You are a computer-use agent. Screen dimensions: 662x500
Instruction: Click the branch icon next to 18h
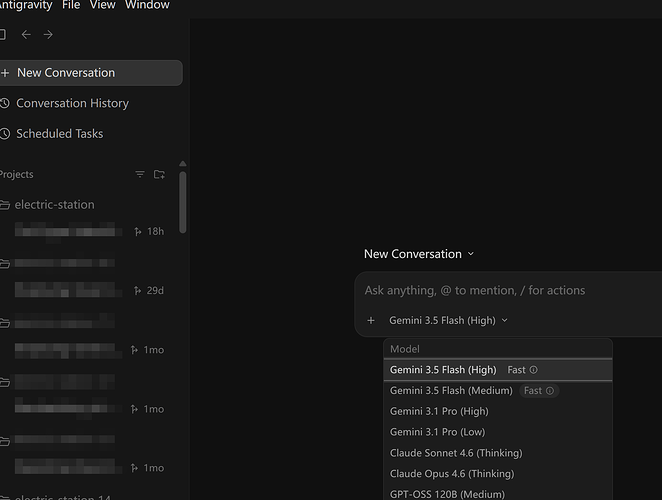[x=138, y=231]
